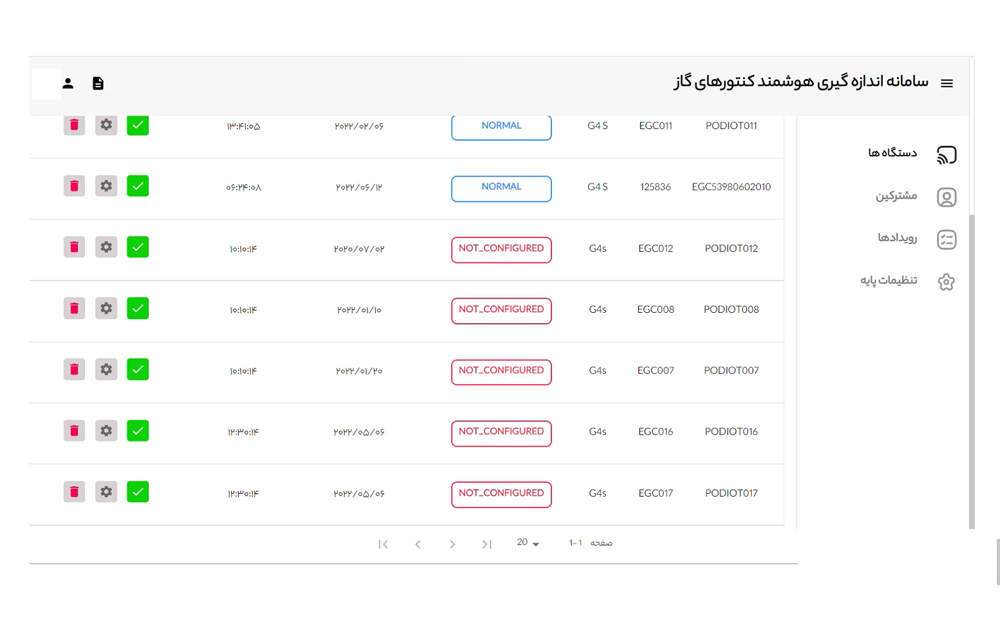The image size is (1000, 625).
Task: Click NORMAL status badge of EGC53980602010
Action: tap(501, 189)
